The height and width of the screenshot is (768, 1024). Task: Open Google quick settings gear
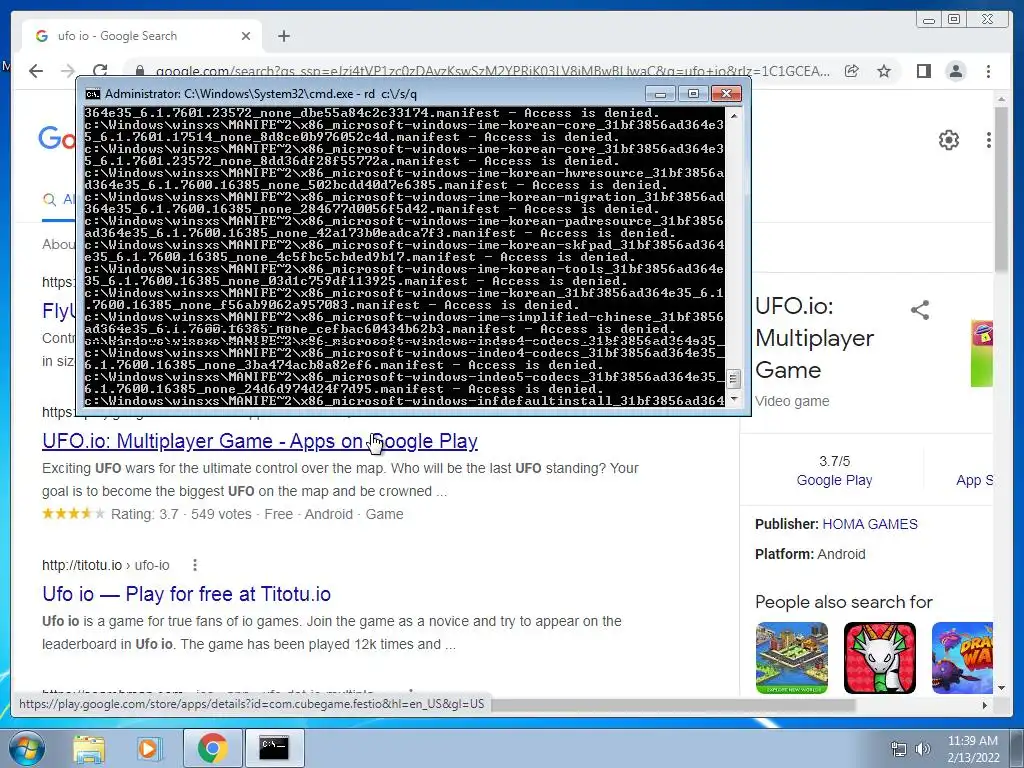click(949, 140)
